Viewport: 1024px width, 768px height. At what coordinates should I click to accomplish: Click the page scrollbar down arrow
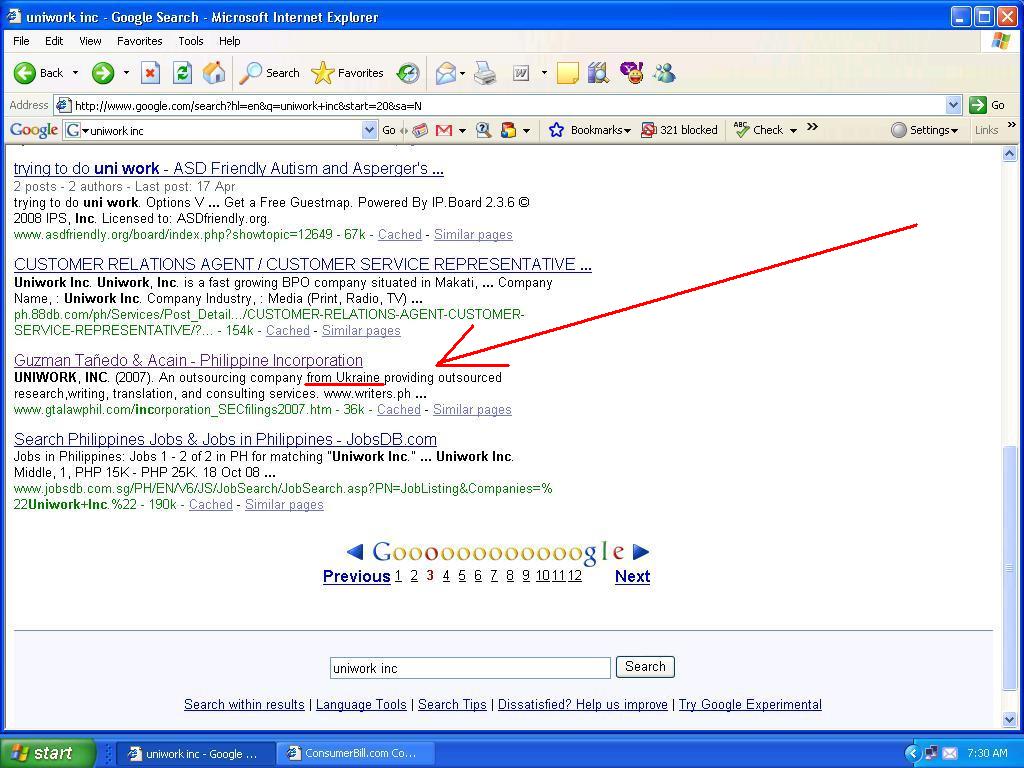pyautogui.click(x=1010, y=720)
